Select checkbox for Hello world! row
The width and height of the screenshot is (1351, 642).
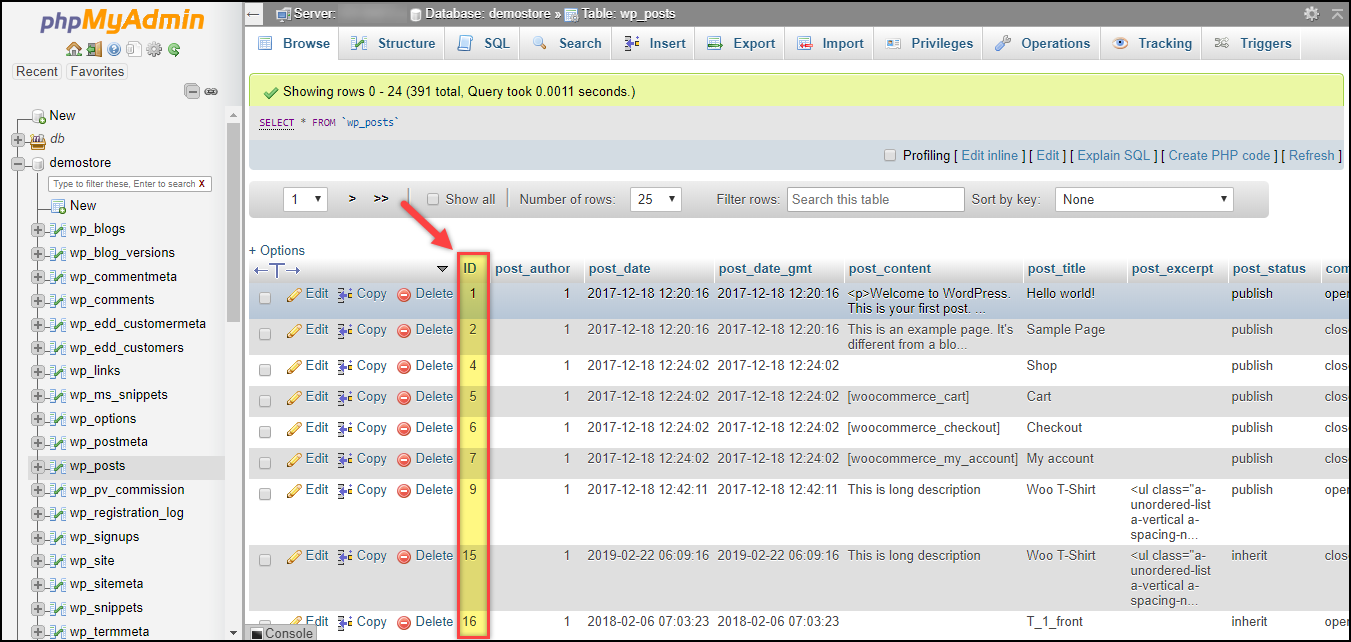[x=265, y=297]
